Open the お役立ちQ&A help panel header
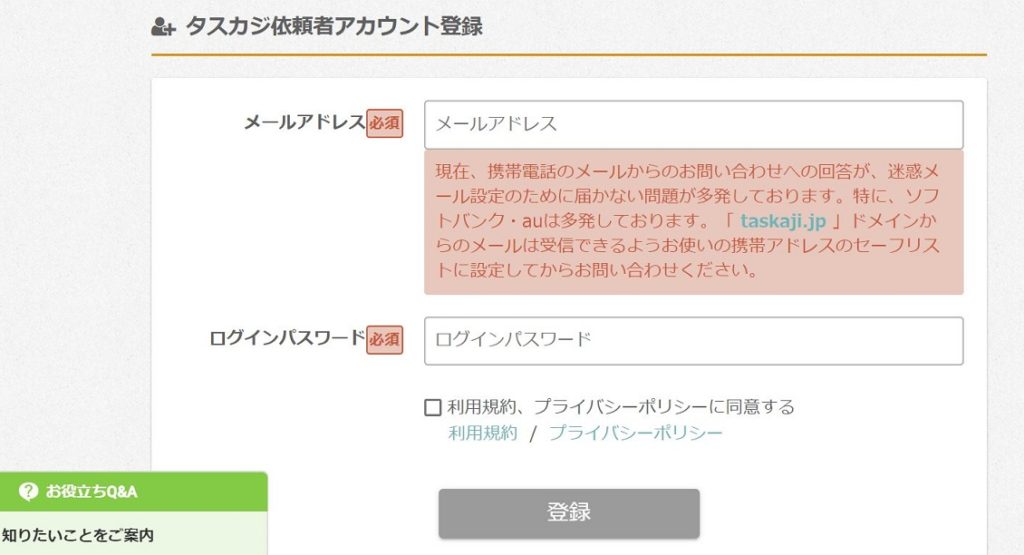Viewport: 1024px width, 555px height. click(x=134, y=492)
